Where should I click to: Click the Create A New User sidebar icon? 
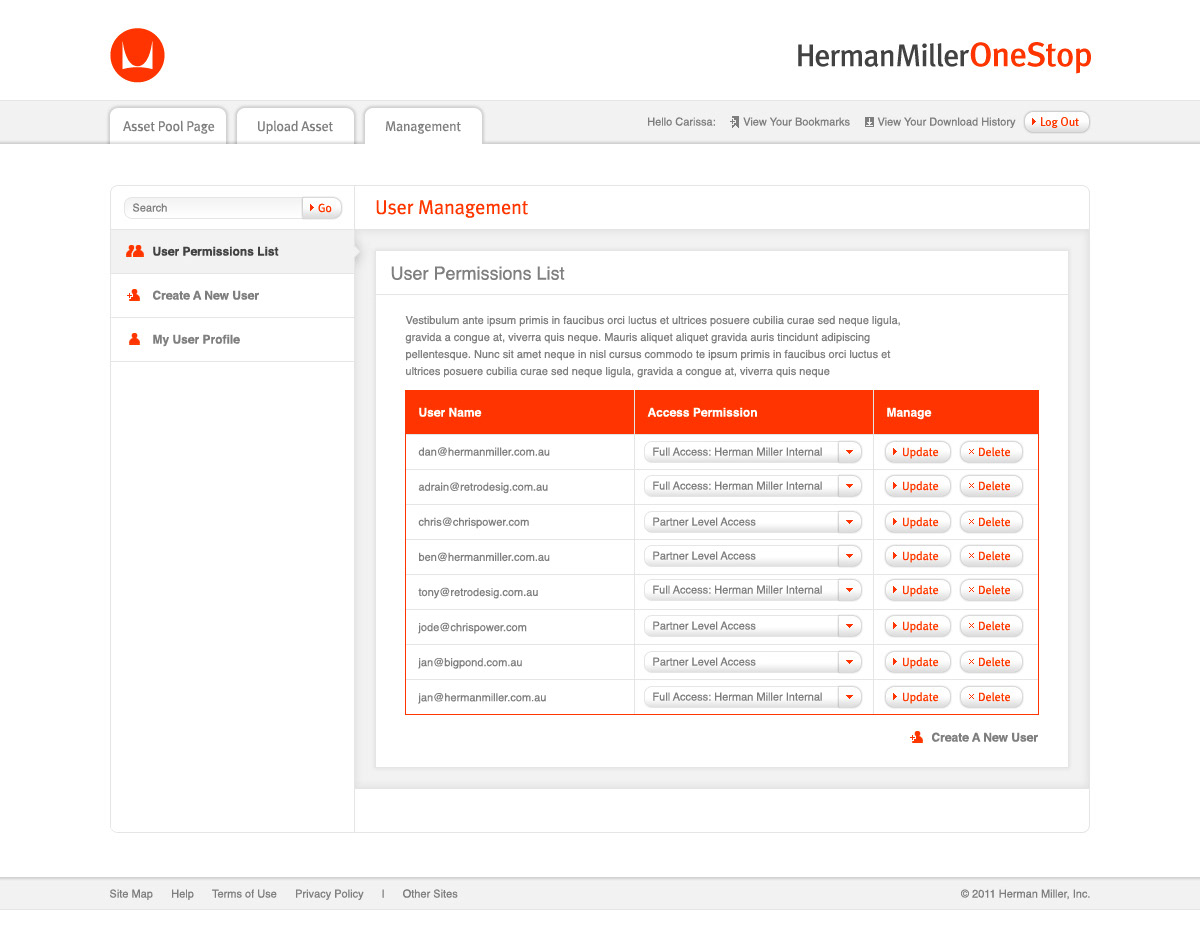click(134, 296)
